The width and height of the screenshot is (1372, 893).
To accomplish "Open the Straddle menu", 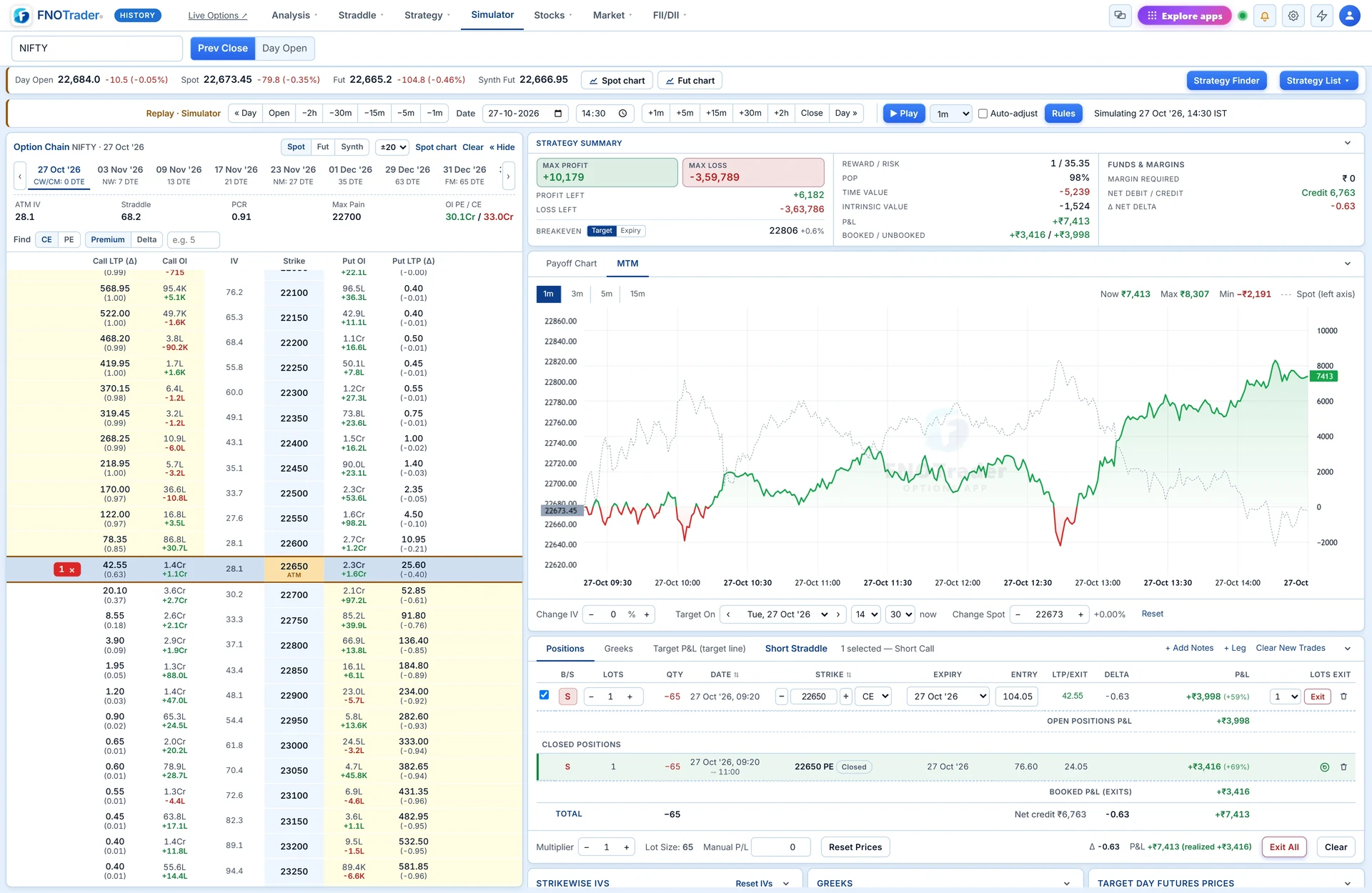I will 361,15.
